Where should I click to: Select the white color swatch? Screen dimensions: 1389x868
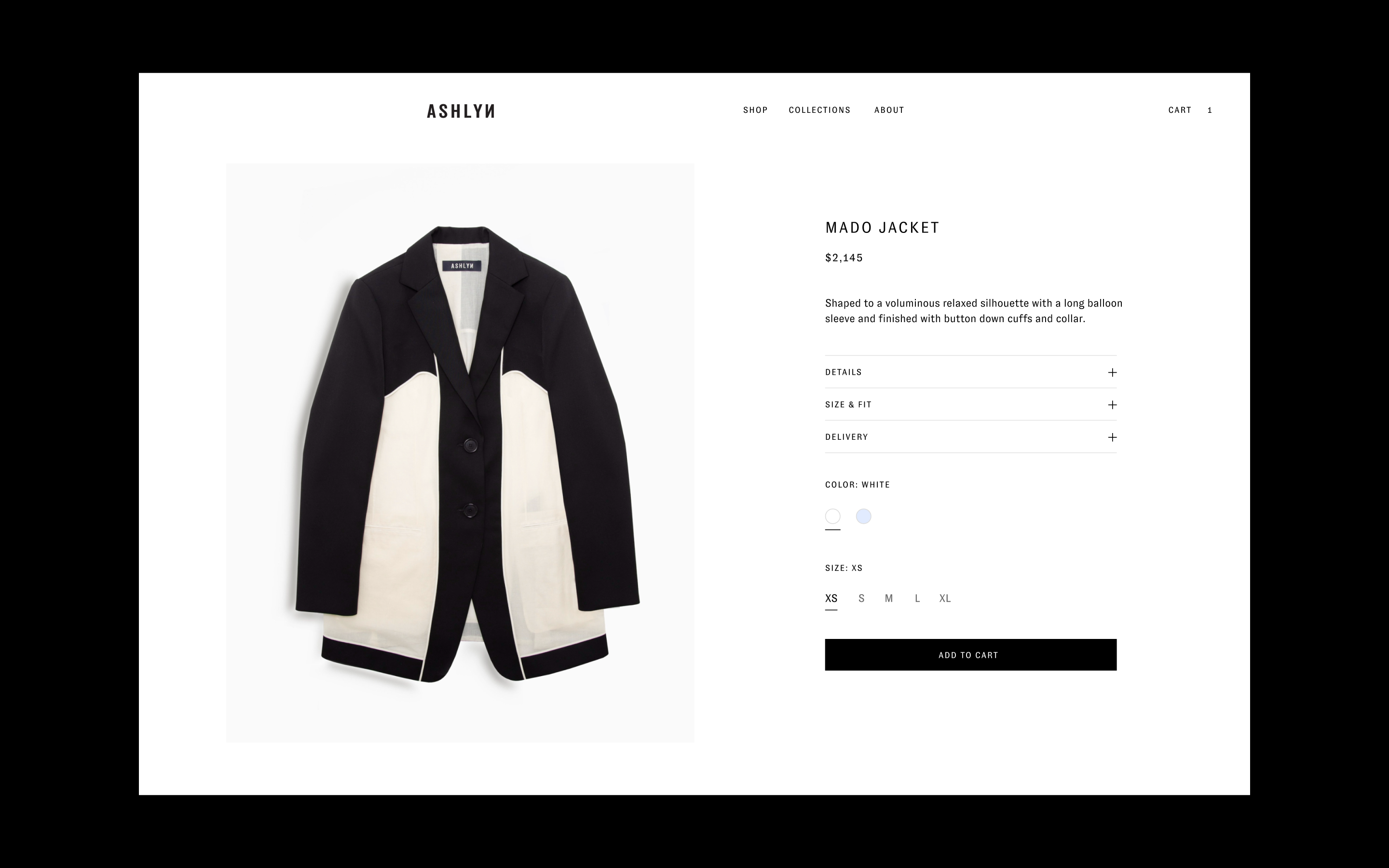tap(832, 516)
